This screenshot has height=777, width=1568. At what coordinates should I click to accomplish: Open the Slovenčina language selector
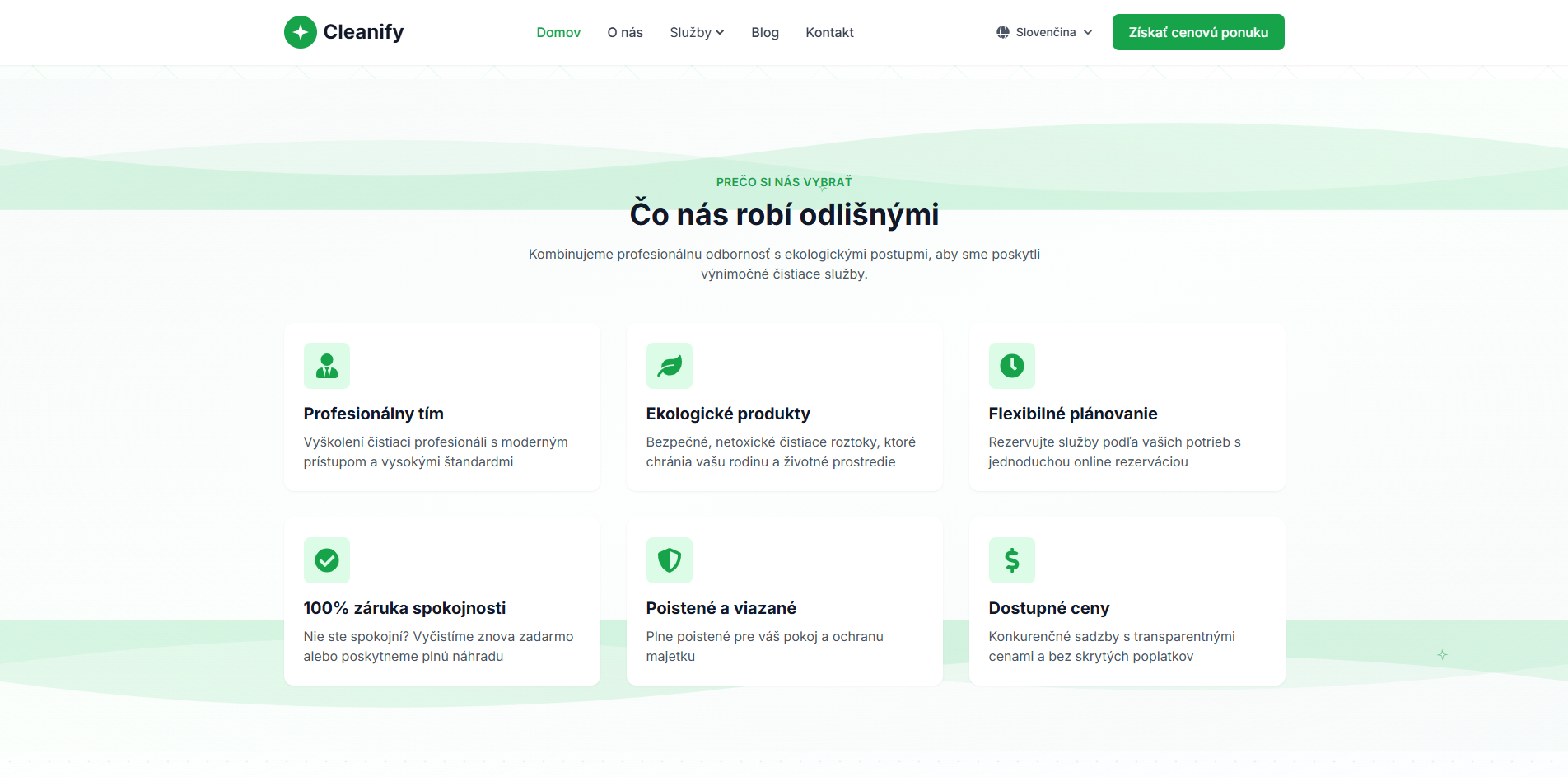pyautogui.click(x=1044, y=31)
